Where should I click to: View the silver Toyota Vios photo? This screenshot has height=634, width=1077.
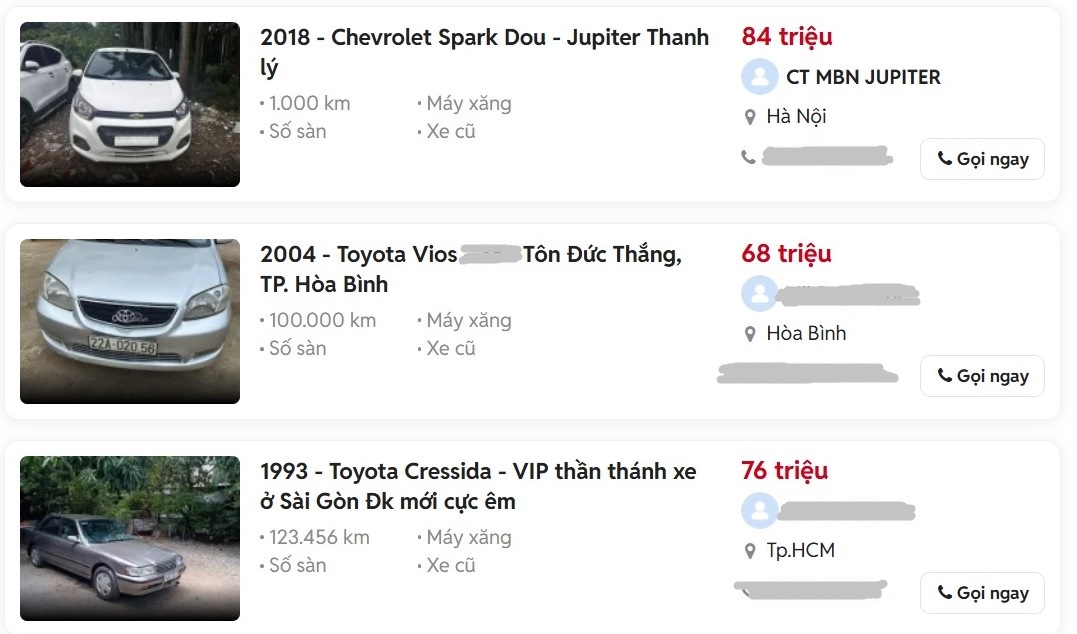(130, 321)
